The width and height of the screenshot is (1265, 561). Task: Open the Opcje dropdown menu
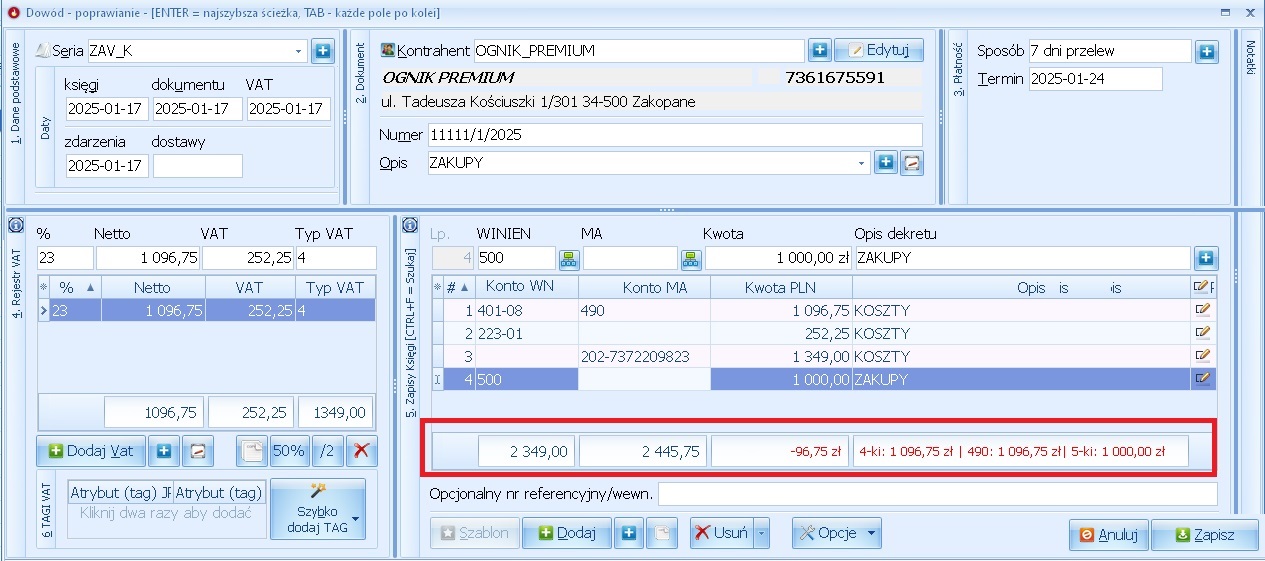837,533
